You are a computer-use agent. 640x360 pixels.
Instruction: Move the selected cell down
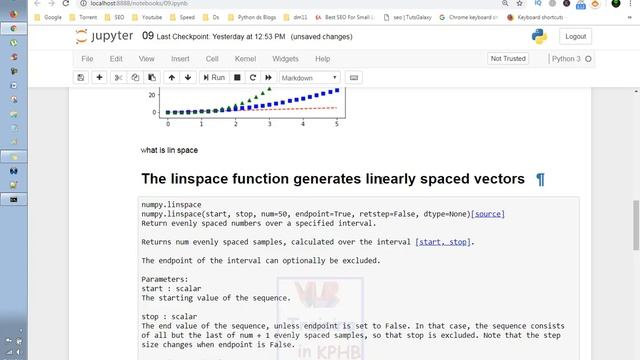tap(188, 78)
